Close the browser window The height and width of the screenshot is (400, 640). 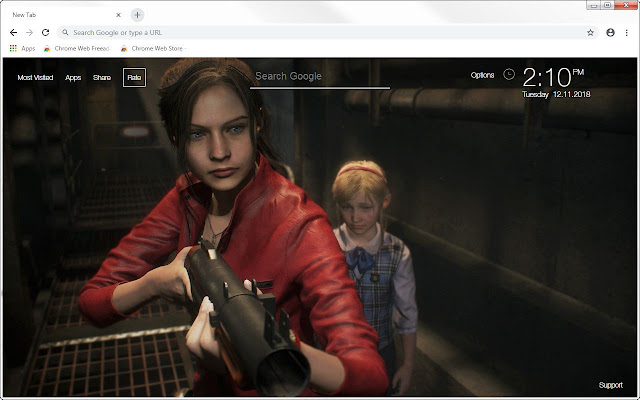[626, 5]
